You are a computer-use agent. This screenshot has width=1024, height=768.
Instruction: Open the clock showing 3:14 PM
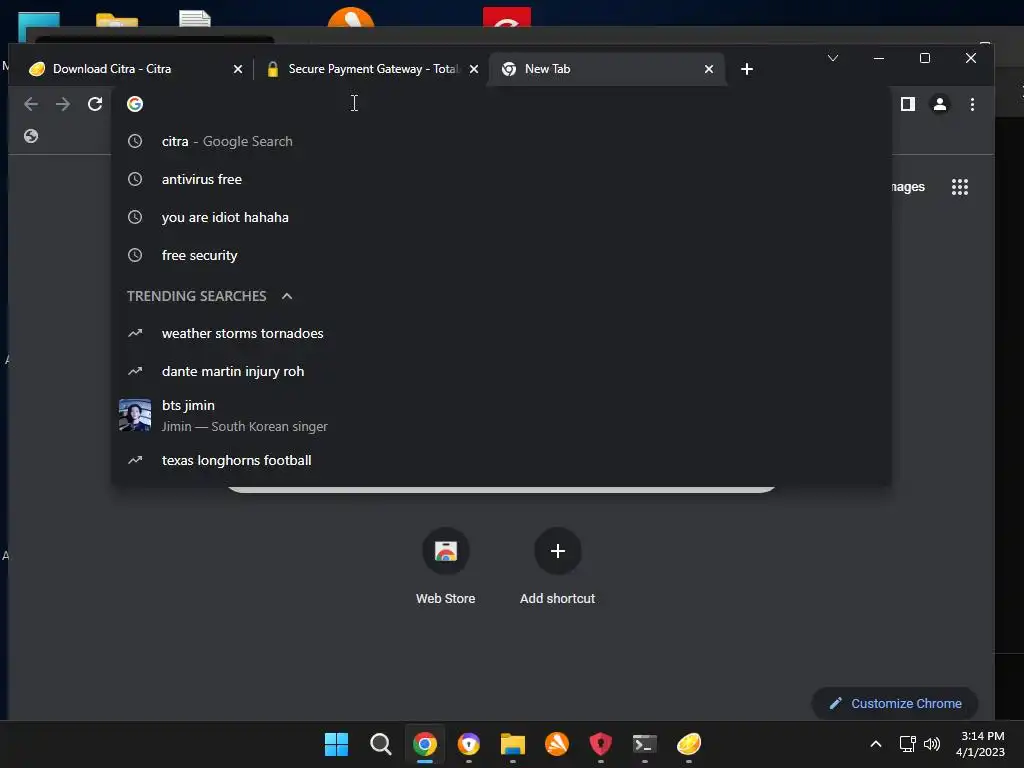point(980,744)
